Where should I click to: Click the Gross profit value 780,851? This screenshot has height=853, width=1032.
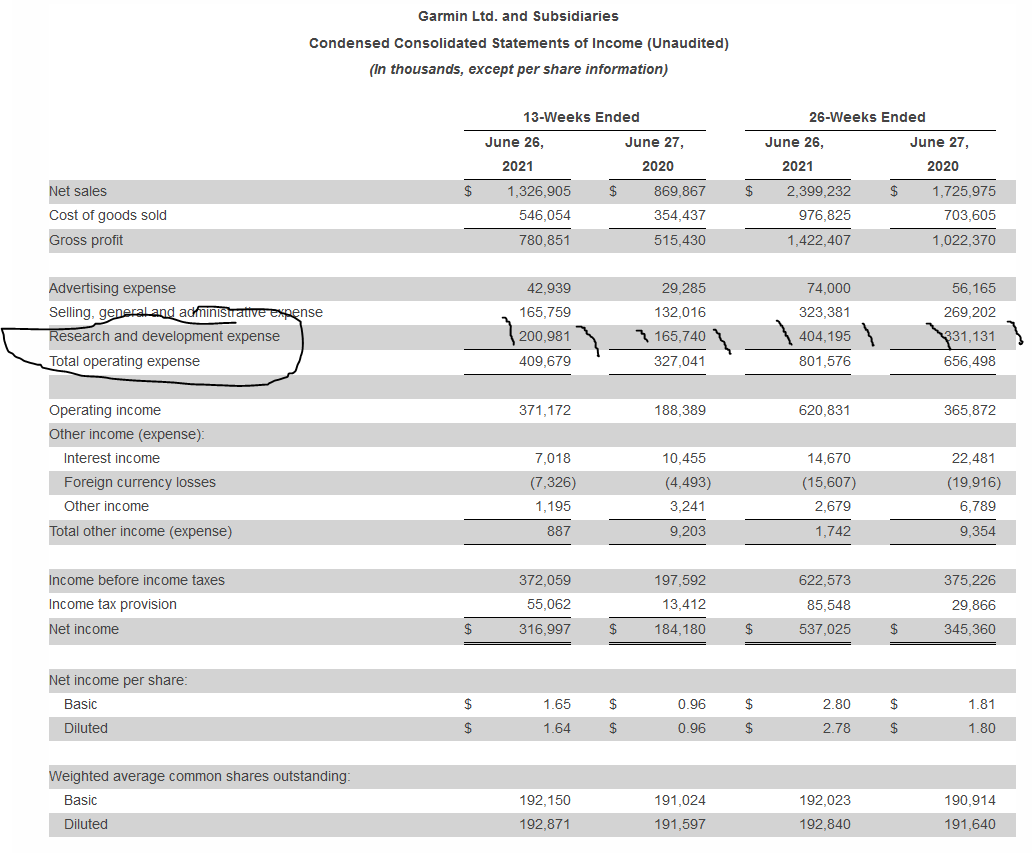click(x=546, y=240)
